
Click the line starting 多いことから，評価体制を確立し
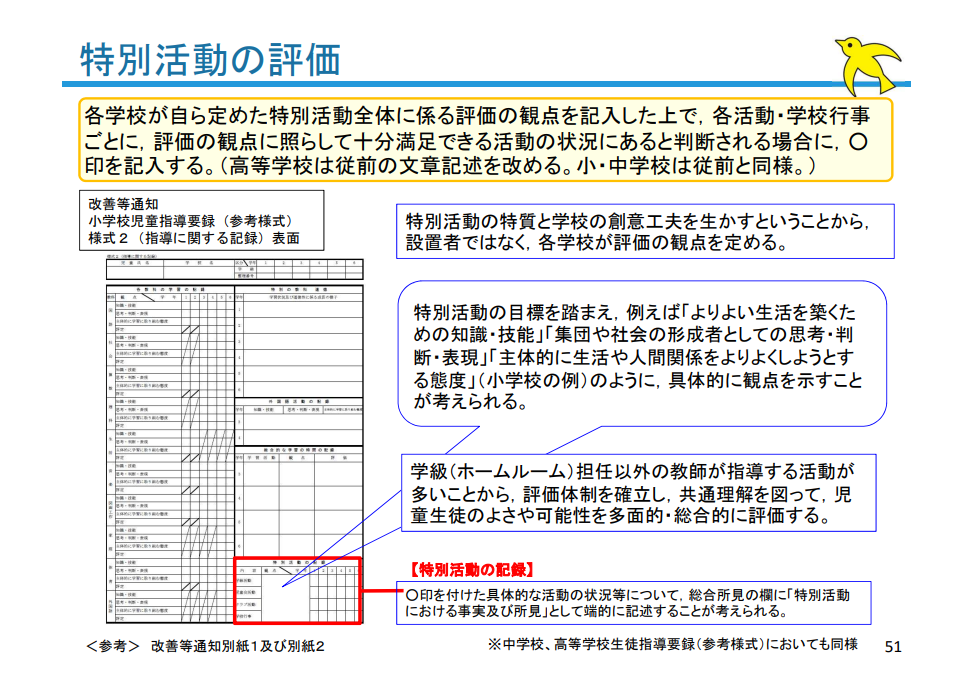click(x=631, y=494)
